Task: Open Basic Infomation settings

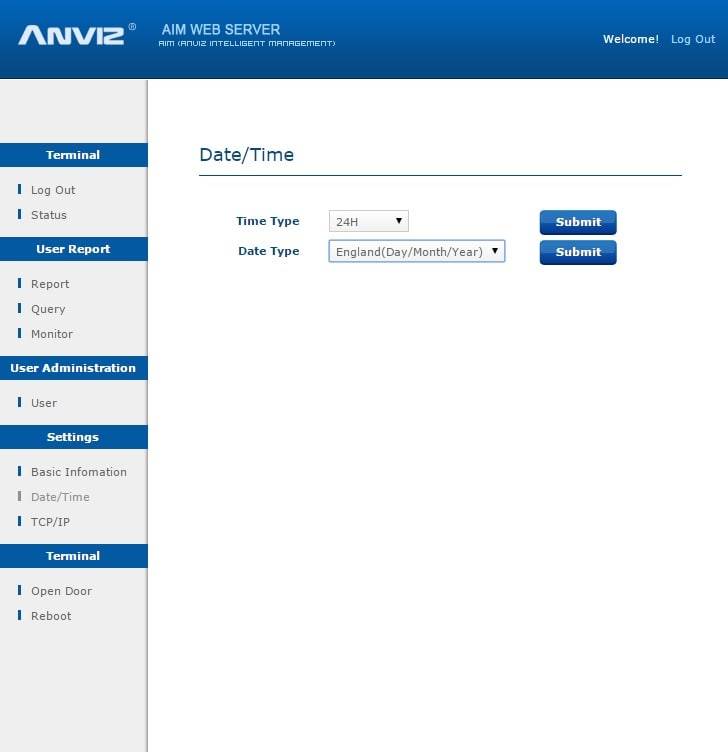Action: pos(78,472)
